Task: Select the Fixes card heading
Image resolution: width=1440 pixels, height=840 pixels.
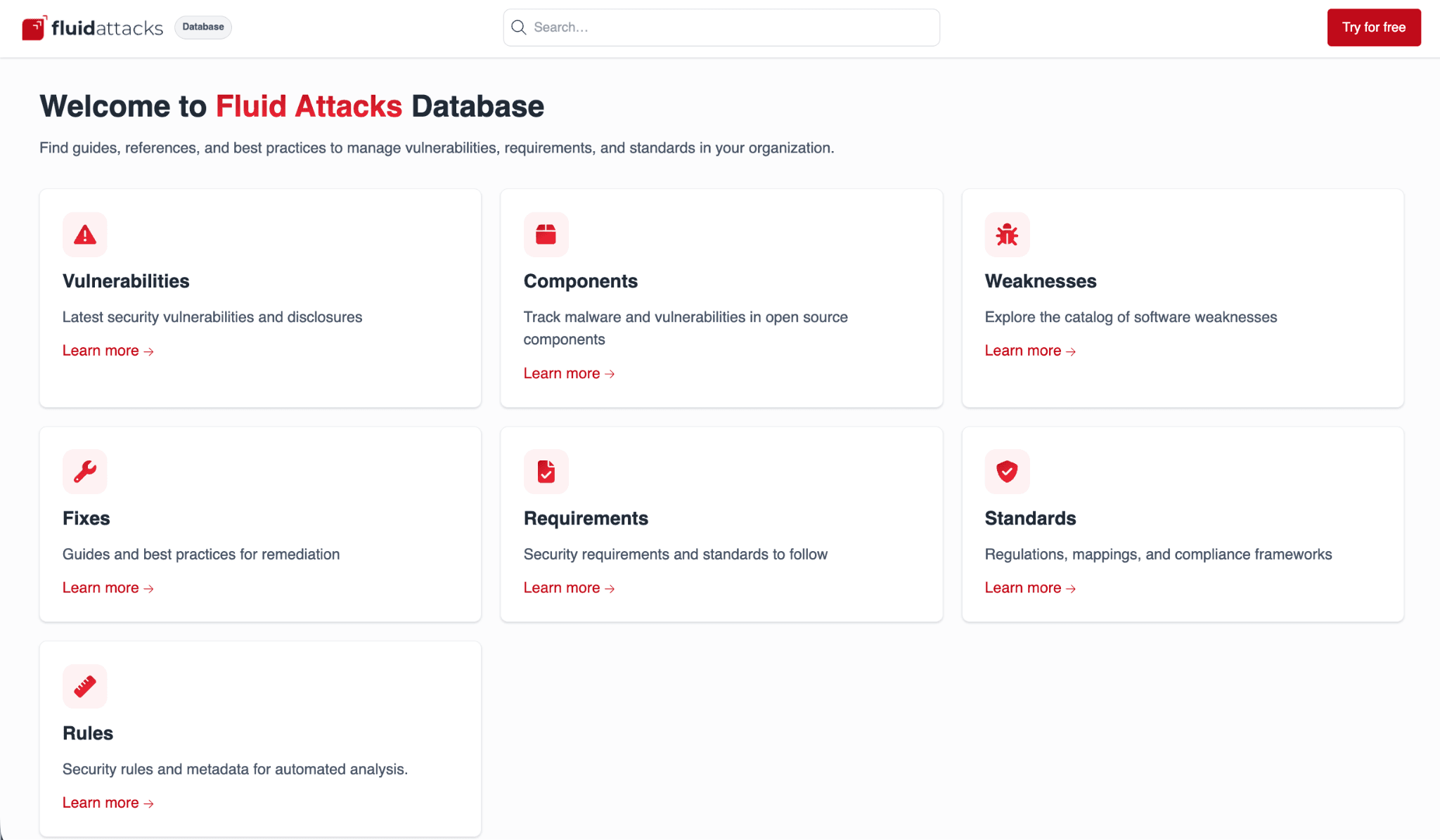Action: pyautogui.click(x=86, y=519)
